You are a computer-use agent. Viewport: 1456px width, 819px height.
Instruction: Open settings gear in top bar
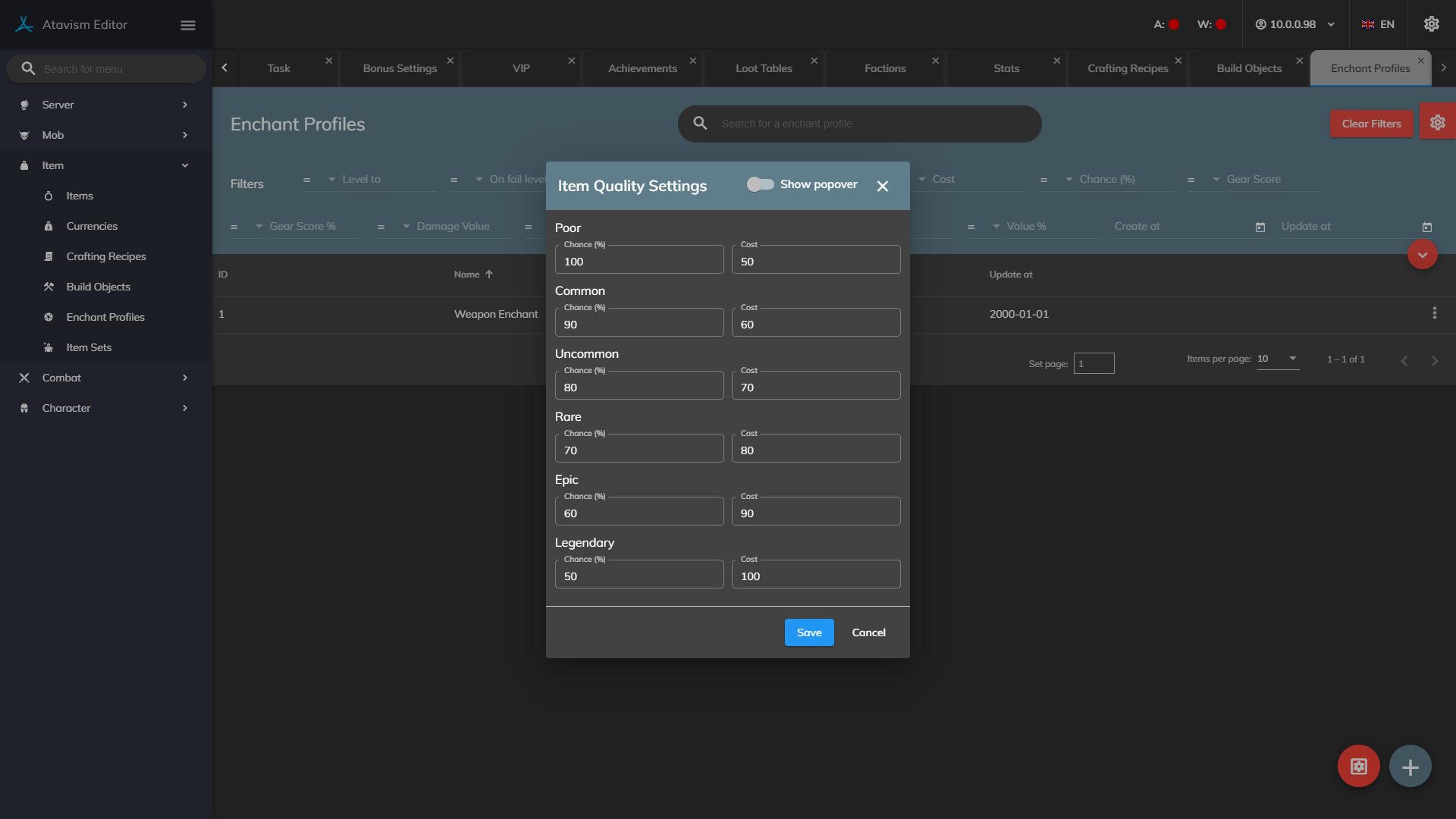tap(1431, 24)
